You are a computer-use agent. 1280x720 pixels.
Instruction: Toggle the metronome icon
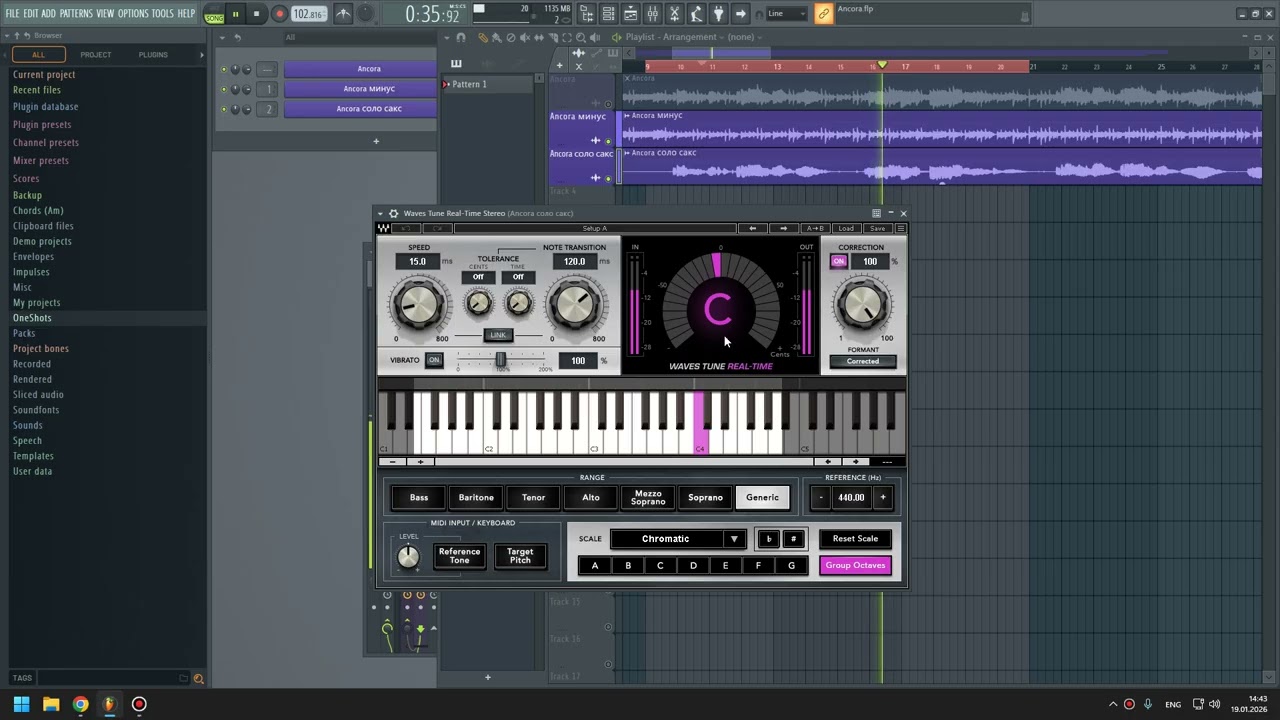343,14
